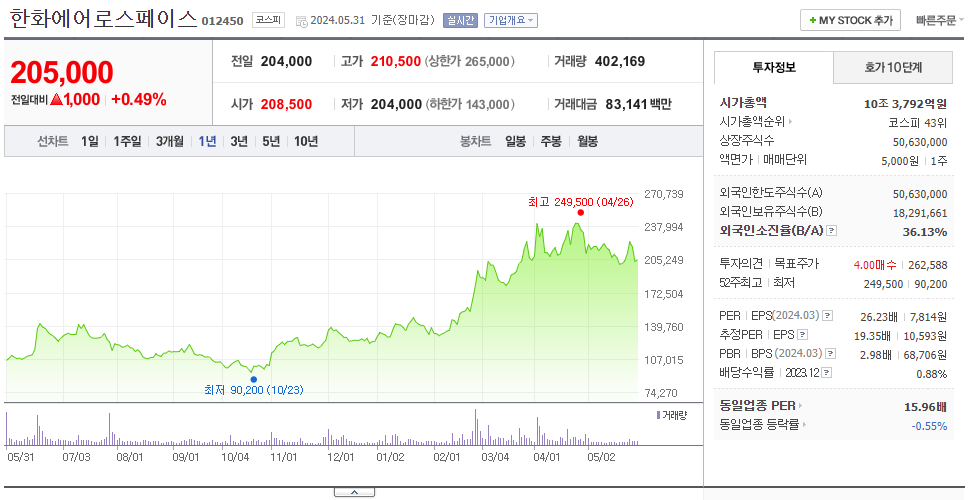Click the 4.00매수 investment opinion
The width and height of the screenshot is (968, 500).
tap(875, 265)
